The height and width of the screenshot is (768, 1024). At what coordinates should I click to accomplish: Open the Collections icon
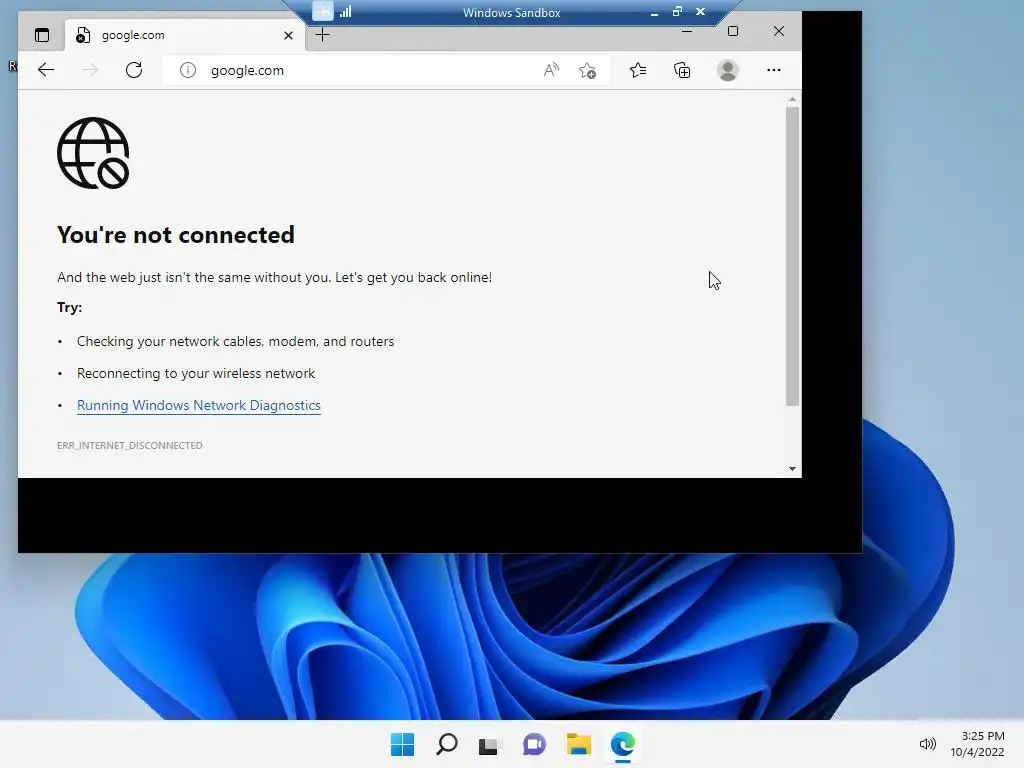tap(682, 70)
